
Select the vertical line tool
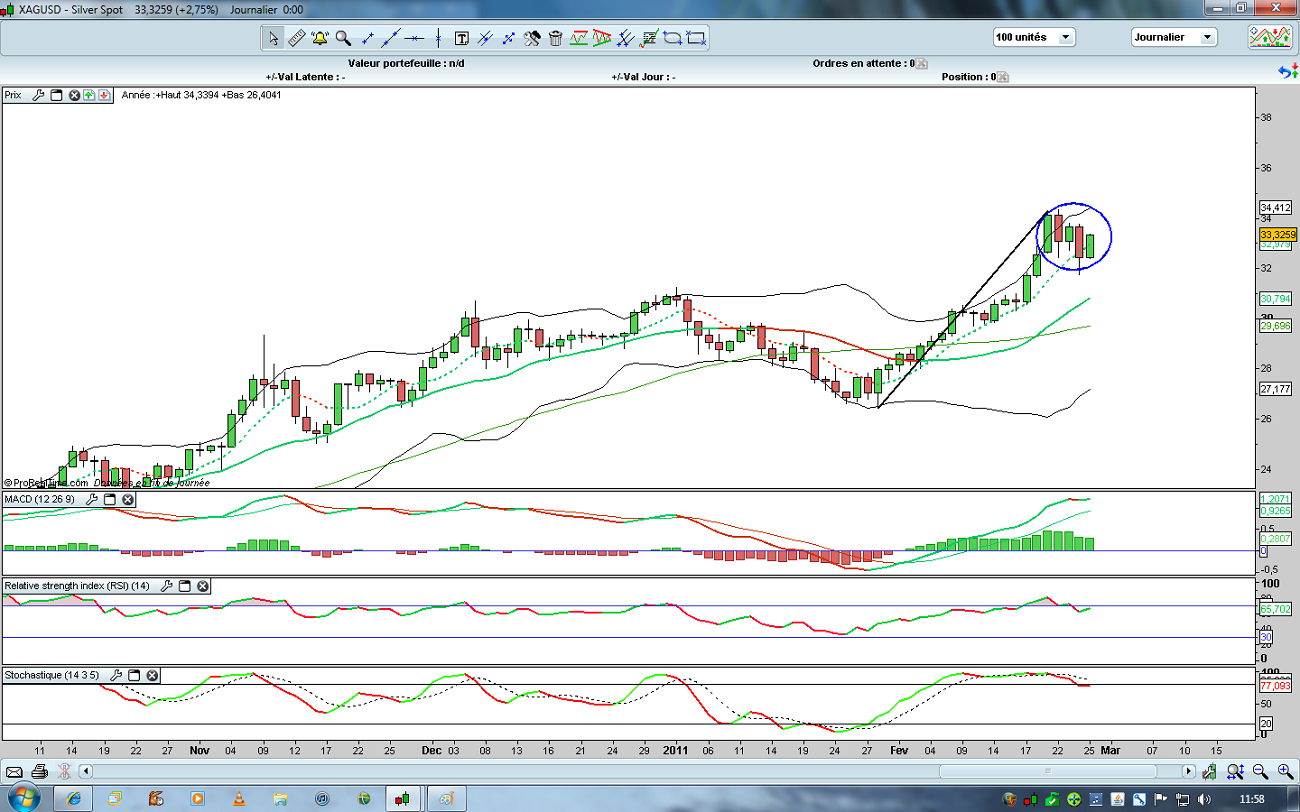437,38
